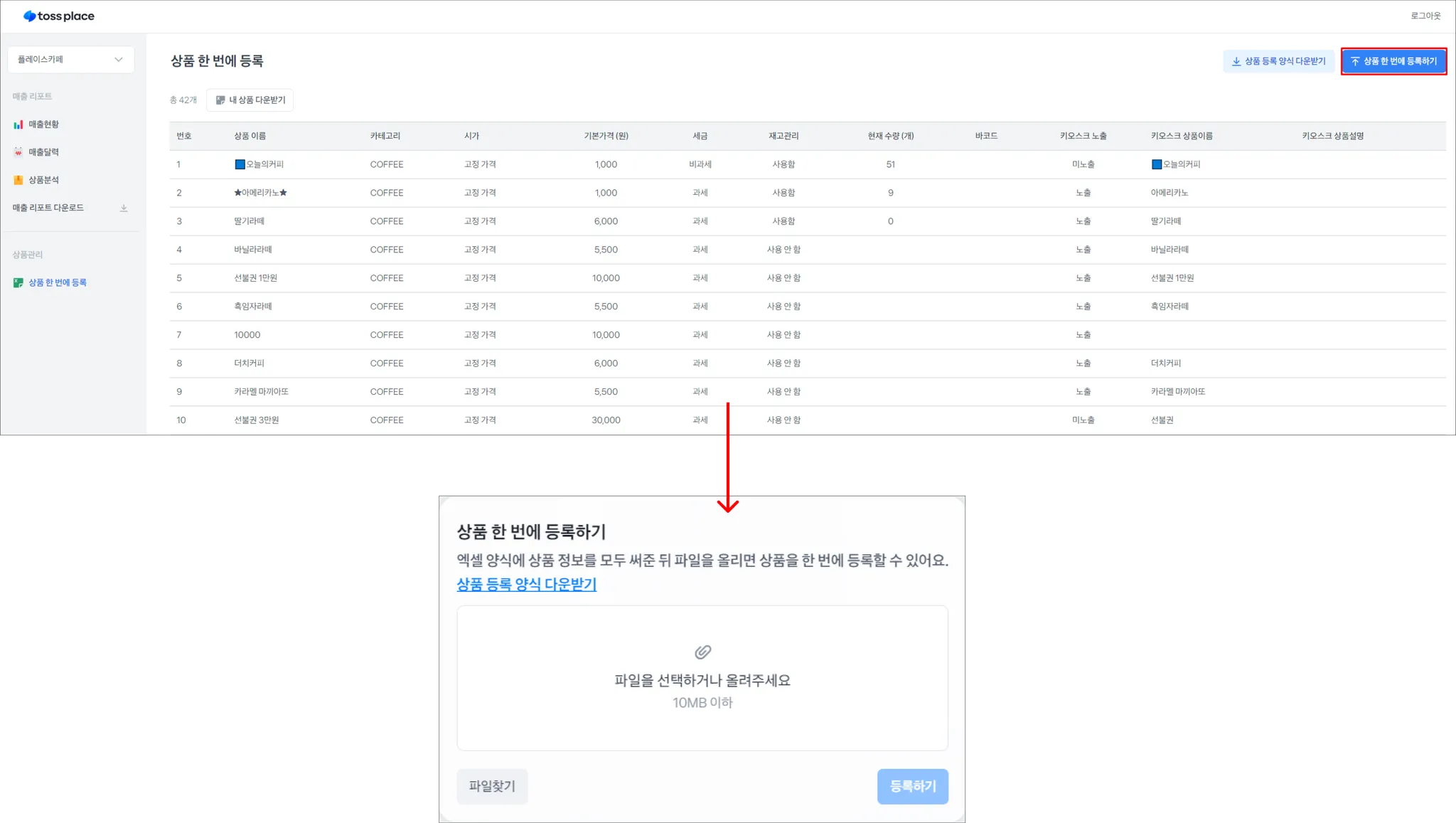The width and height of the screenshot is (1456, 823).
Task: Click 상품 등록 양식 다운받기 top button
Action: tap(1278, 61)
